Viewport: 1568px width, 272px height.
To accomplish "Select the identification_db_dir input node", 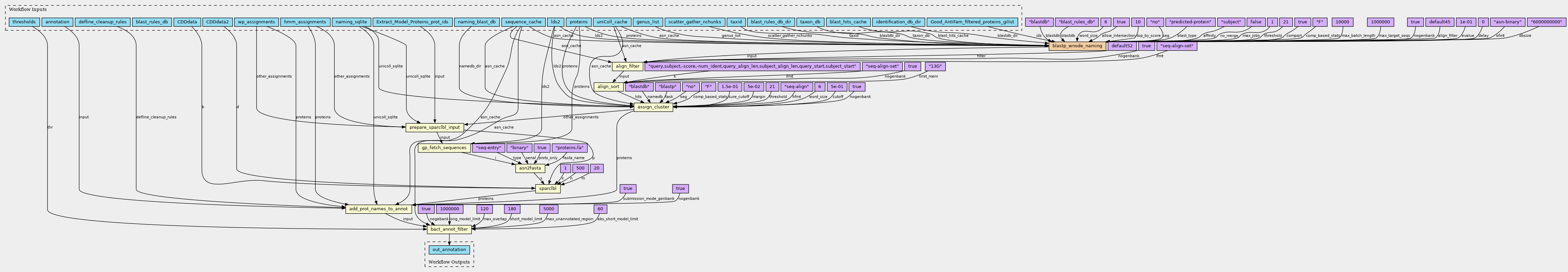I will pyautogui.click(x=898, y=22).
